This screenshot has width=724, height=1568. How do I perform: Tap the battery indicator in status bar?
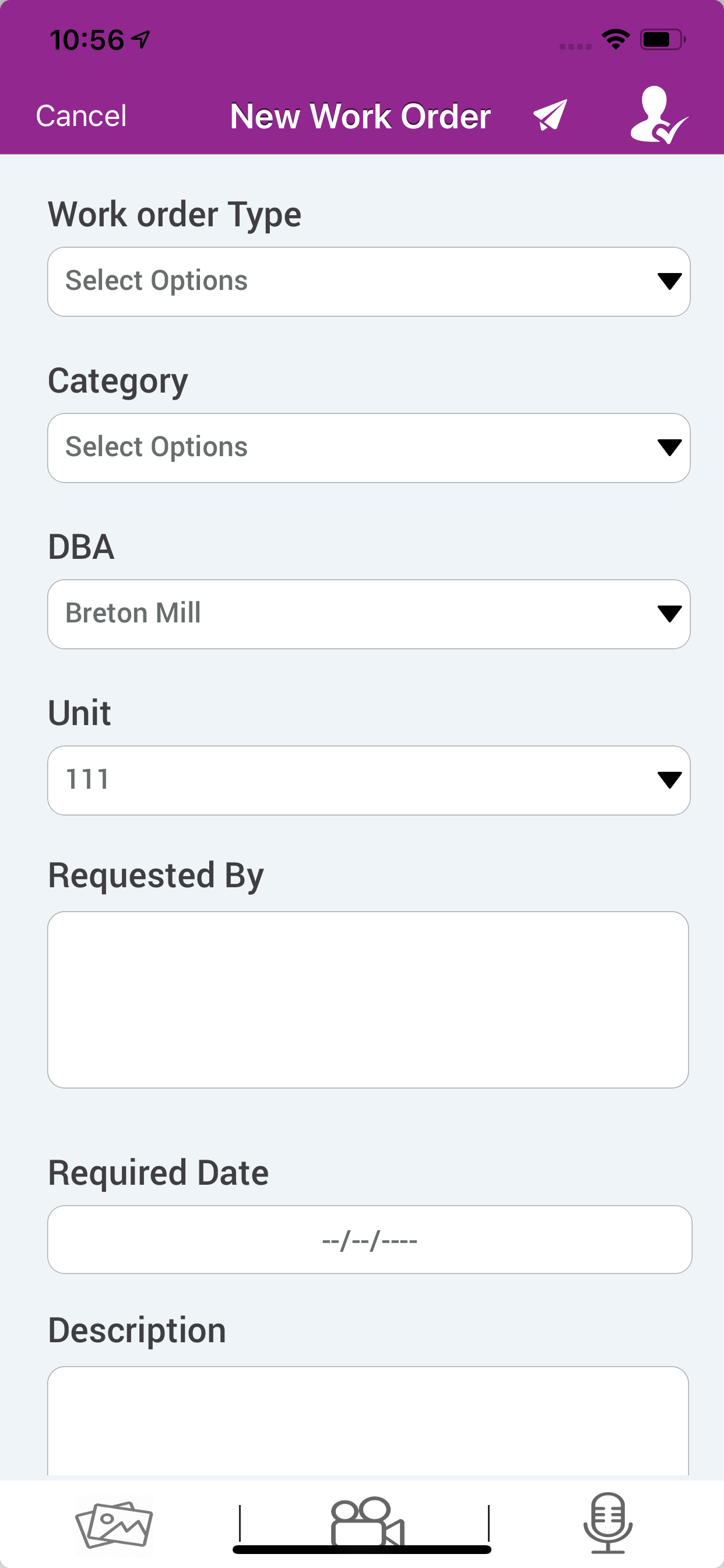663,40
